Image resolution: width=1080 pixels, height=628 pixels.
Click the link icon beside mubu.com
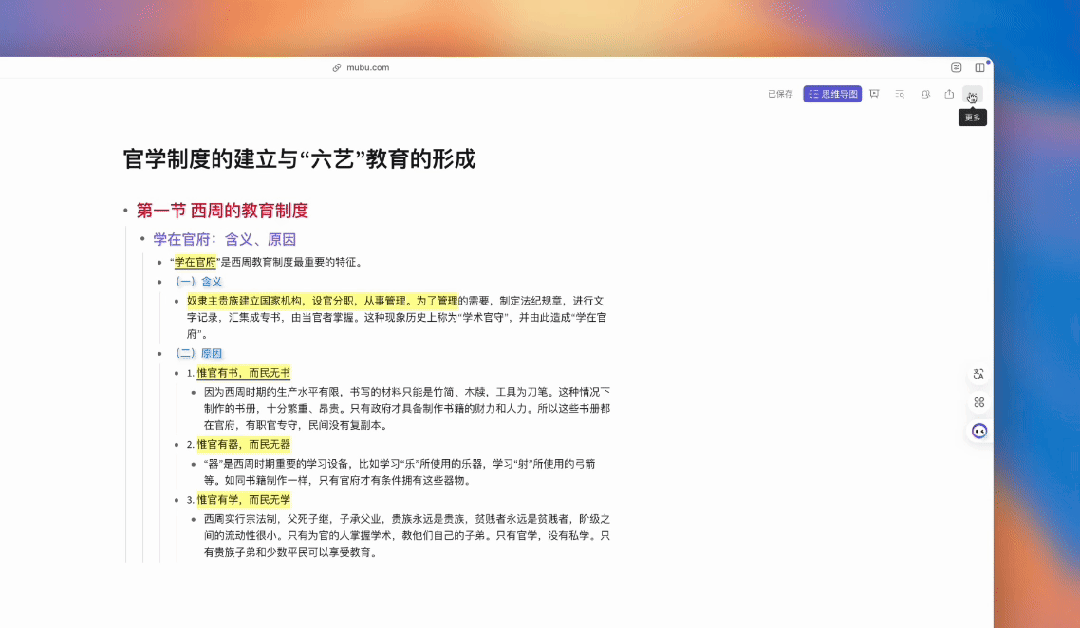[x=337, y=67]
